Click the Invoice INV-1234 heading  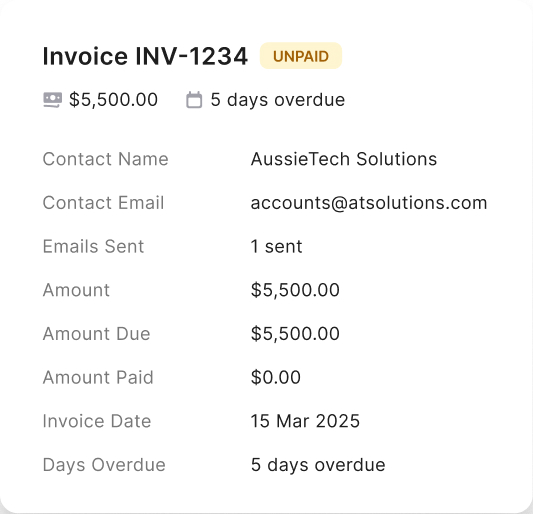pyautogui.click(x=145, y=56)
